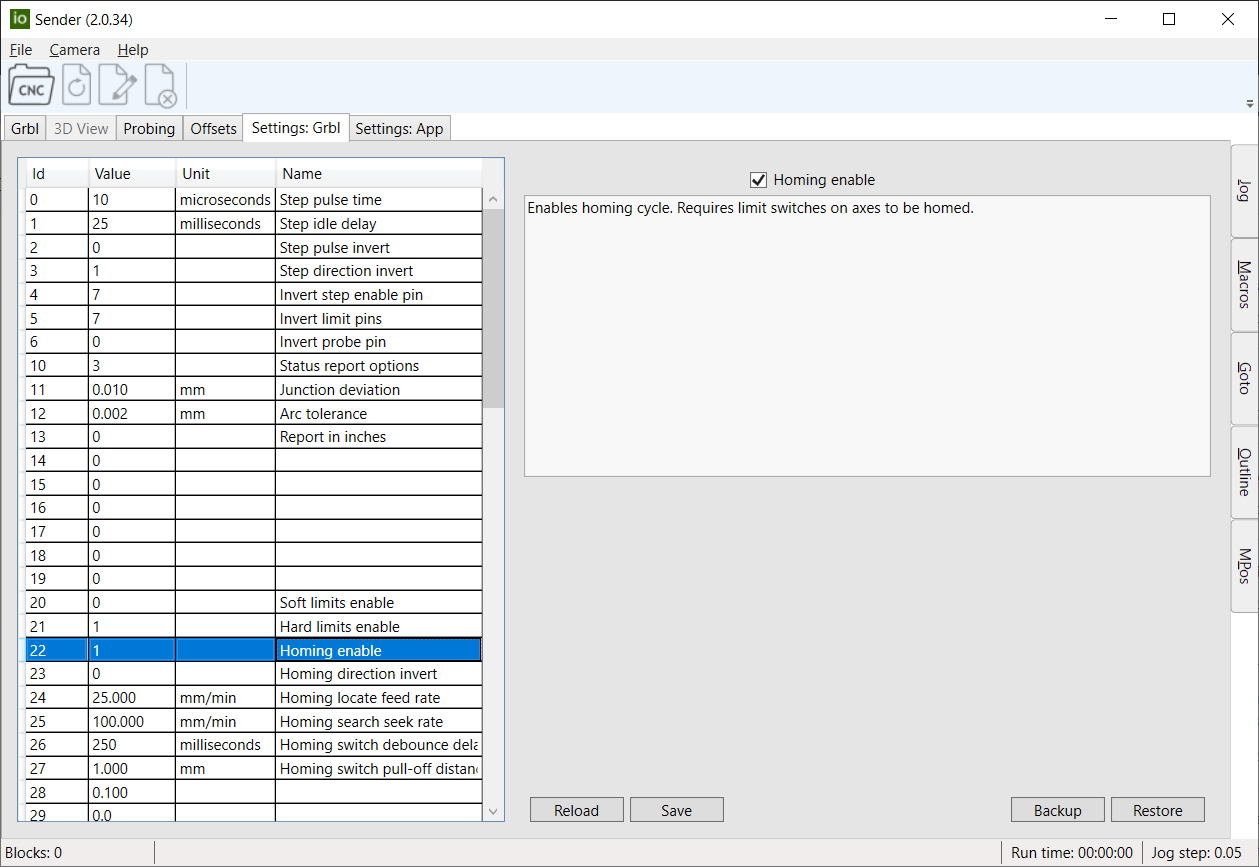Click the Save button

676,810
